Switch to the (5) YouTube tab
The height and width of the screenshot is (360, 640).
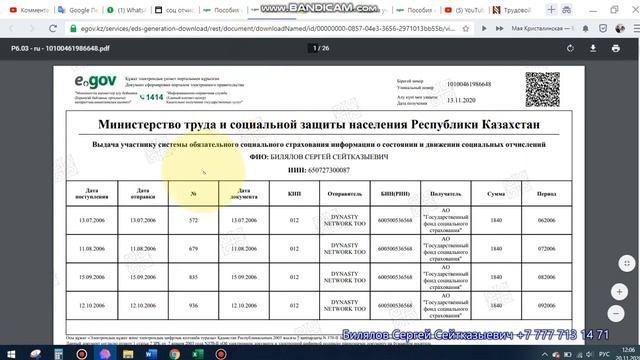tap(464, 10)
